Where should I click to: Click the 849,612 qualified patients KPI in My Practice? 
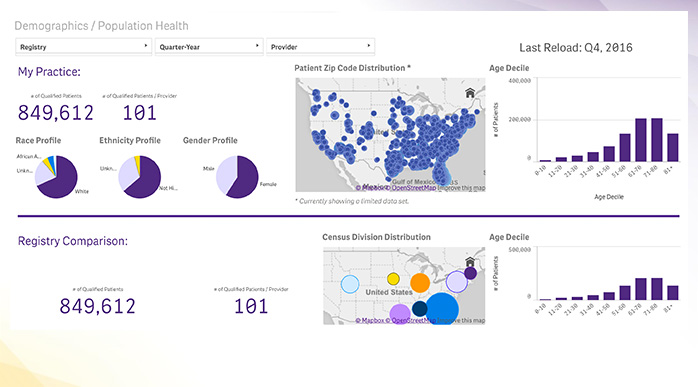click(x=56, y=113)
